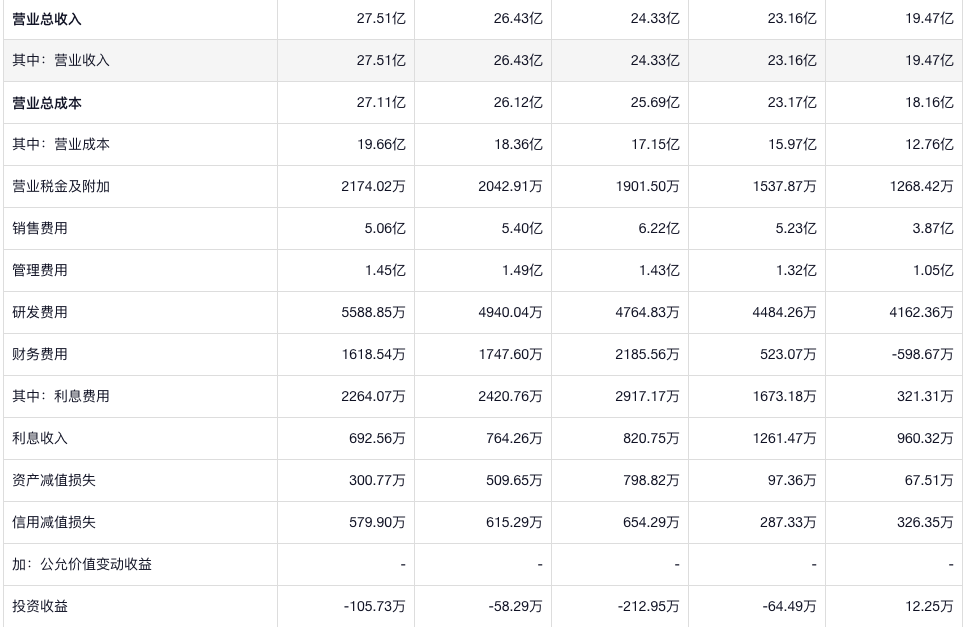Select the 资产减值损失 row label
Screen dimensions: 968x627
54,481
